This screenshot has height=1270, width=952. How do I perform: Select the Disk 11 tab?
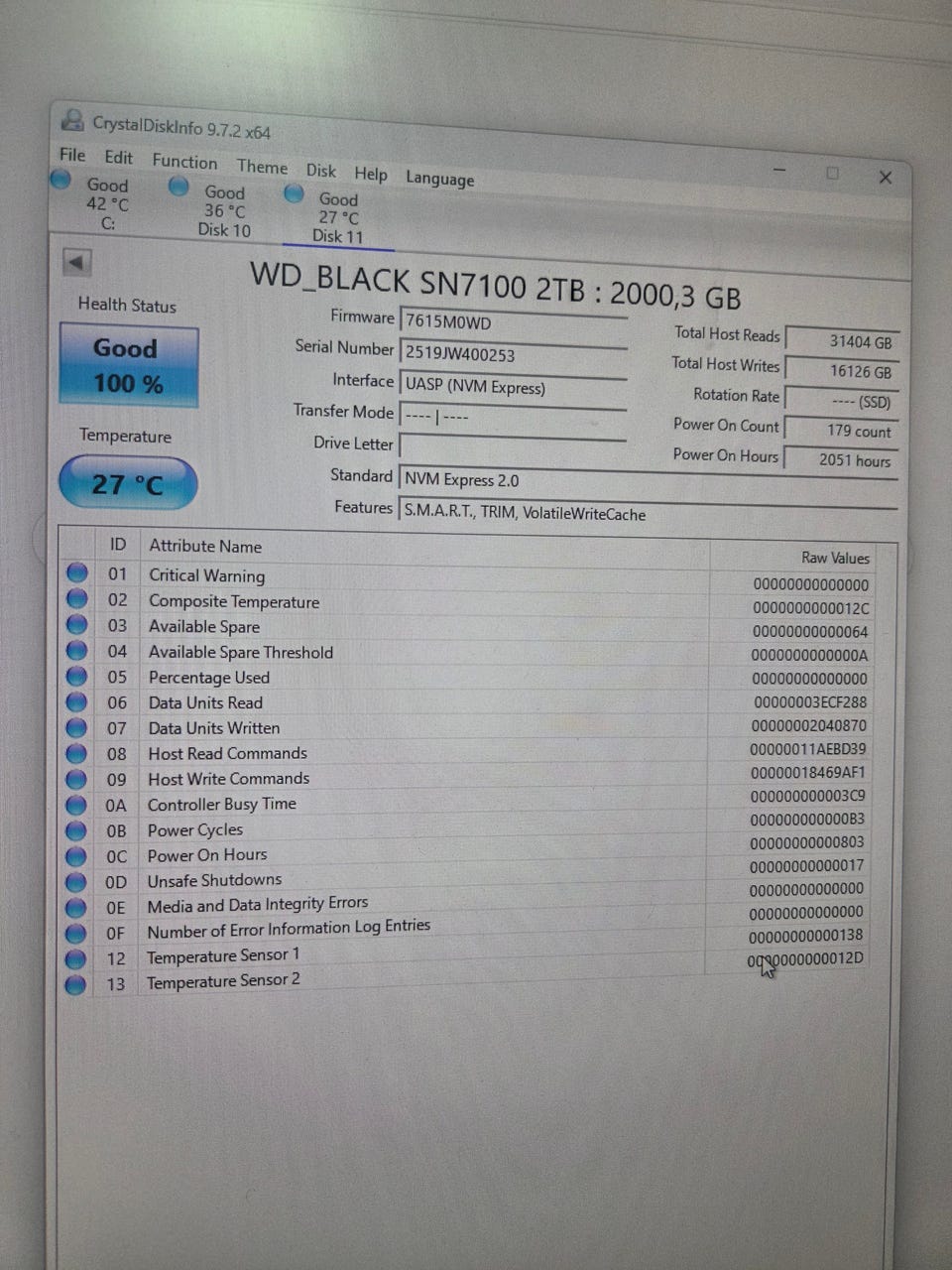click(x=337, y=217)
